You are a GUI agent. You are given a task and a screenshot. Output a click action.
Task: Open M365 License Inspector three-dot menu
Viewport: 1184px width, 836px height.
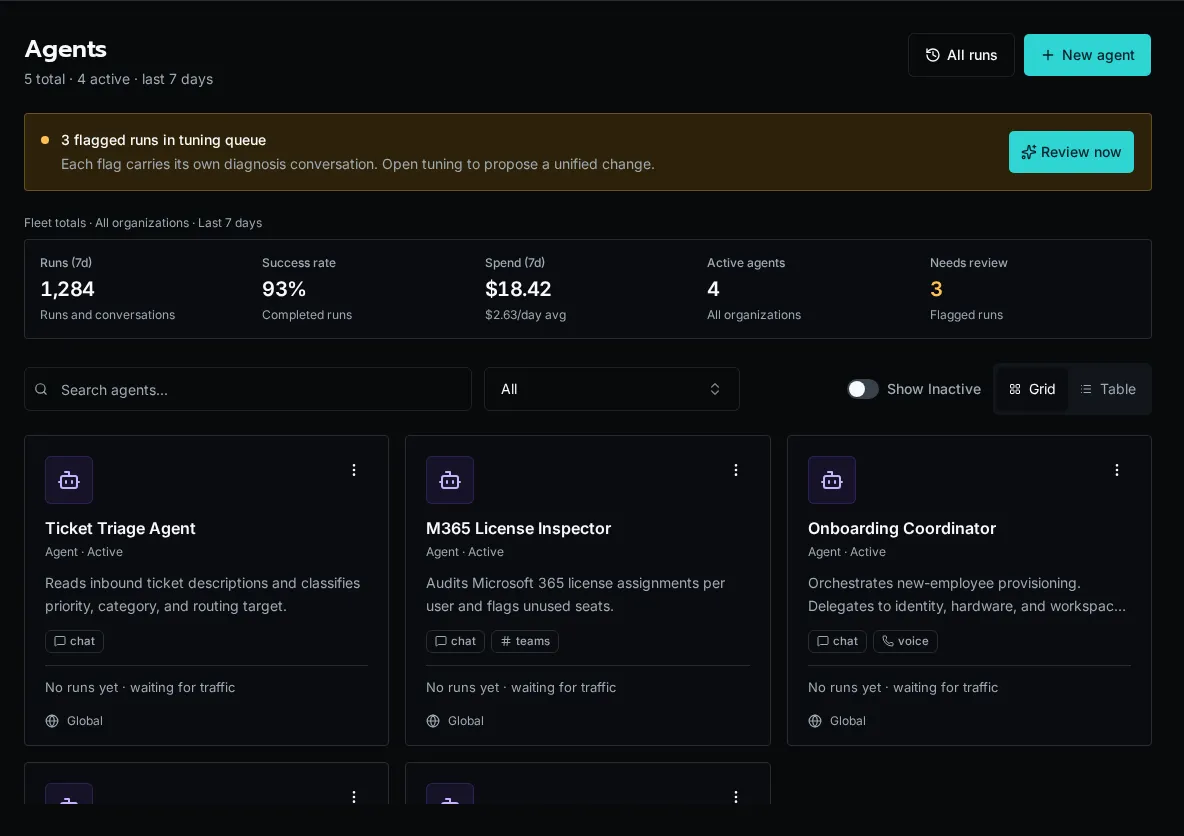point(735,470)
